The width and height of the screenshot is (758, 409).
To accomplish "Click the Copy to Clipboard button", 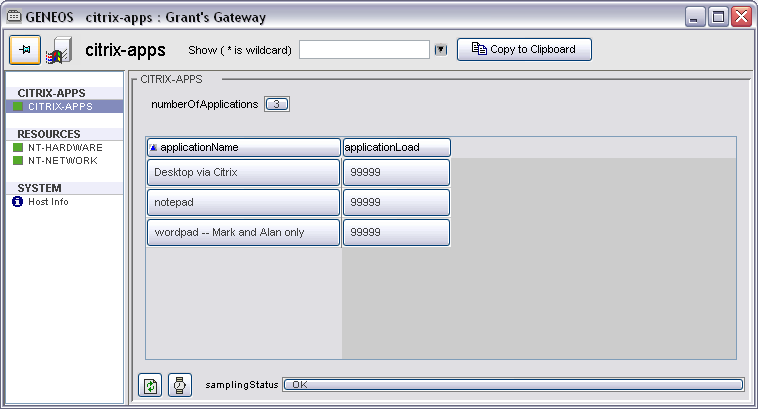I will (x=524, y=49).
